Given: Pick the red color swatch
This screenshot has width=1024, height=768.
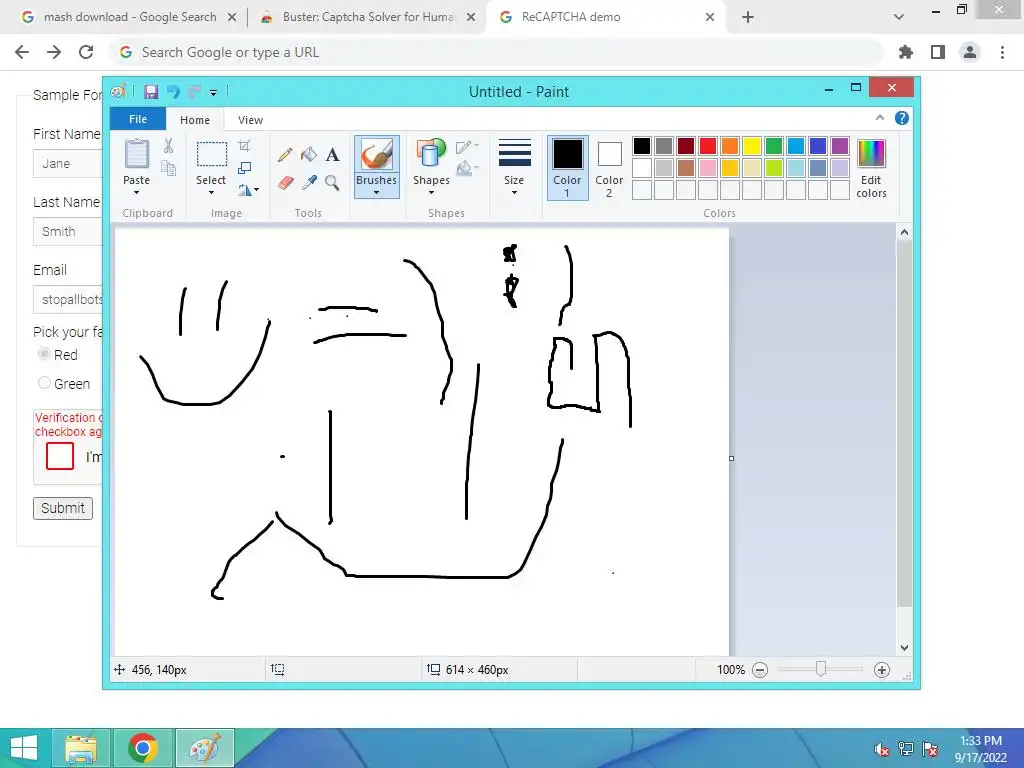Looking at the screenshot, I should 708,146.
